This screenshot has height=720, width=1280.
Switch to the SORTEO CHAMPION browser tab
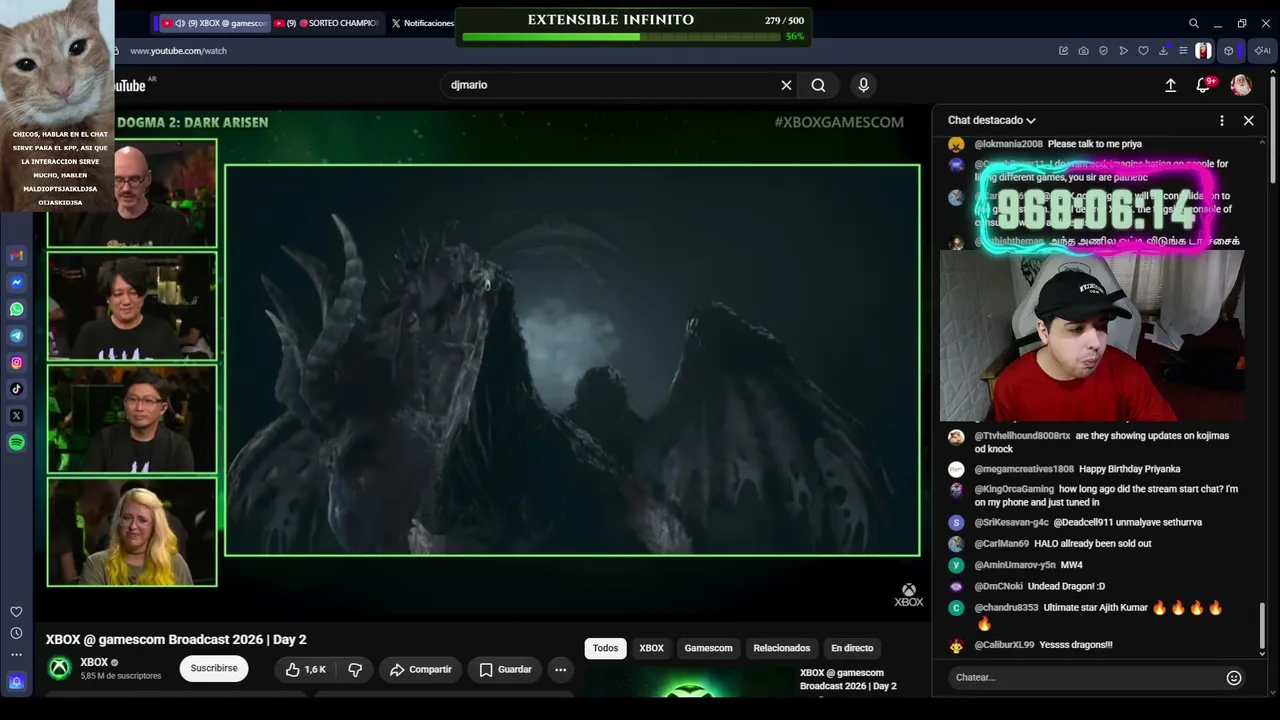pyautogui.click(x=326, y=23)
